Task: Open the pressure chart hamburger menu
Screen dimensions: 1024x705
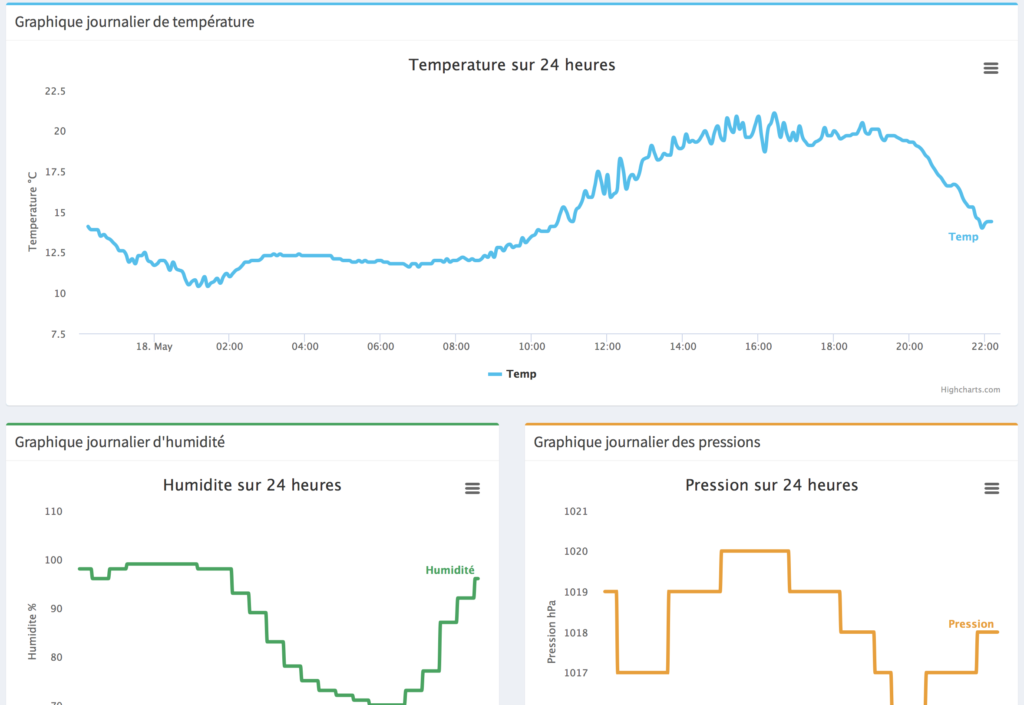Action: pyautogui.click(x=991, y=488)
